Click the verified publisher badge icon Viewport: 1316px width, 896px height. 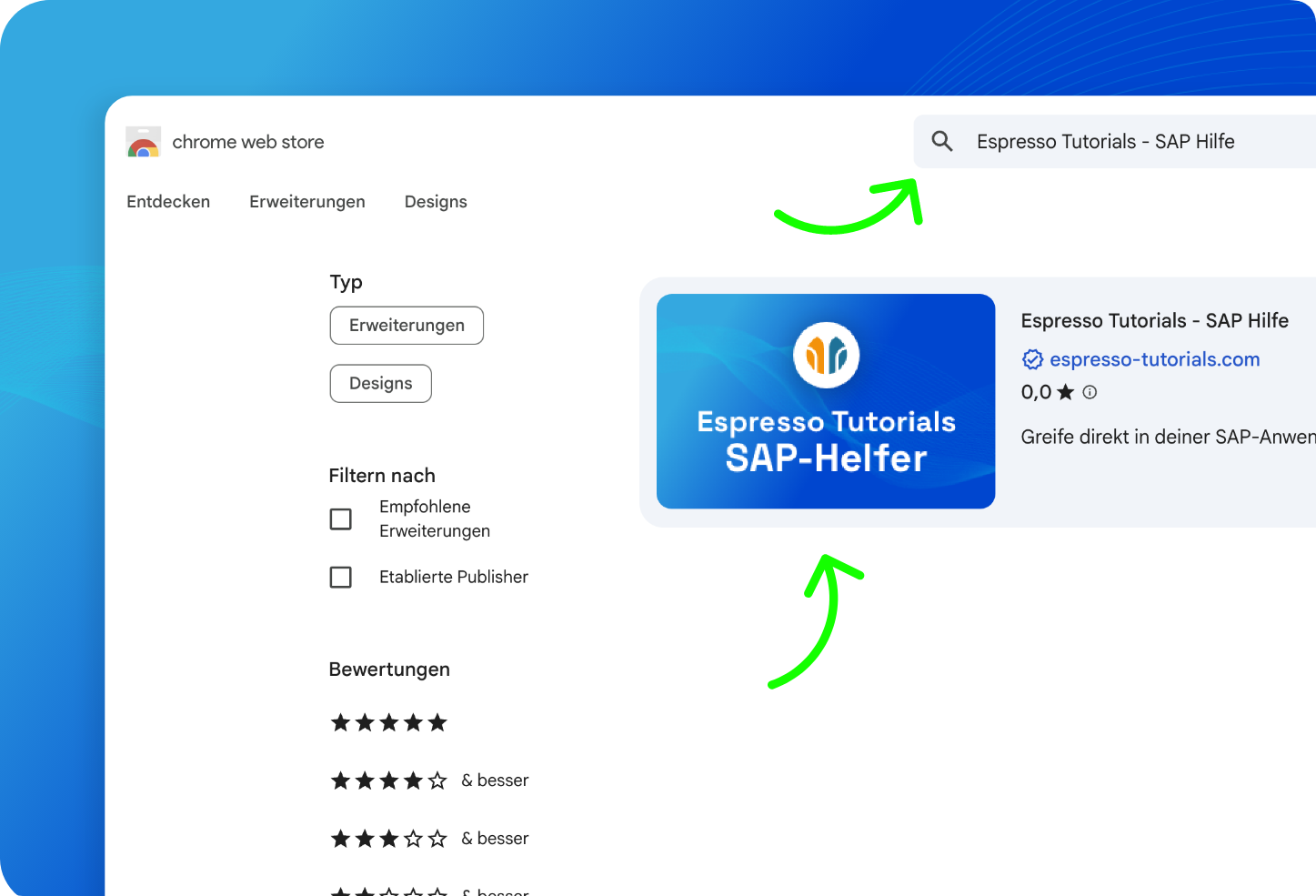point(1032,359)
